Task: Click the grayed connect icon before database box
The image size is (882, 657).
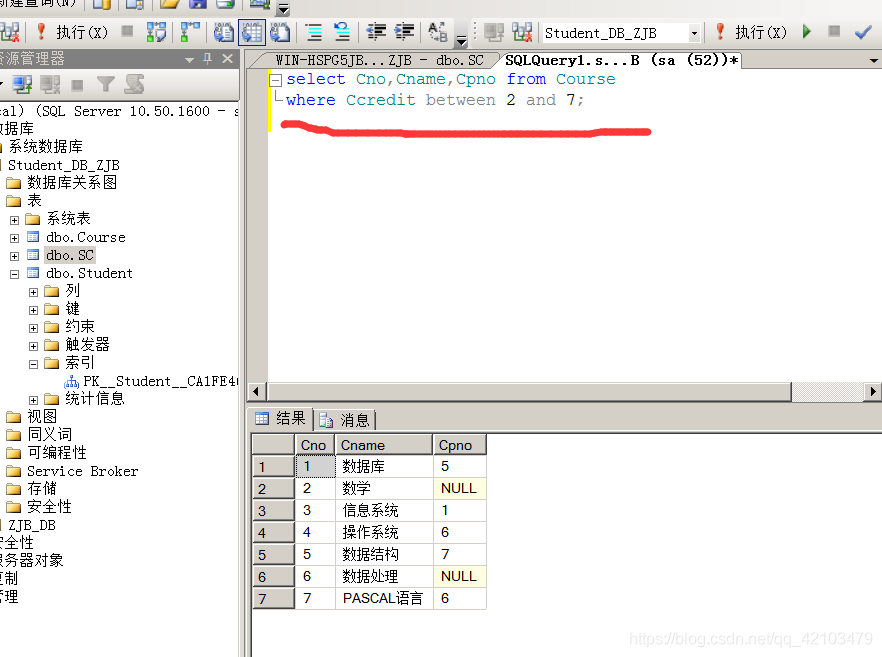Action: (x=493, y=32)
